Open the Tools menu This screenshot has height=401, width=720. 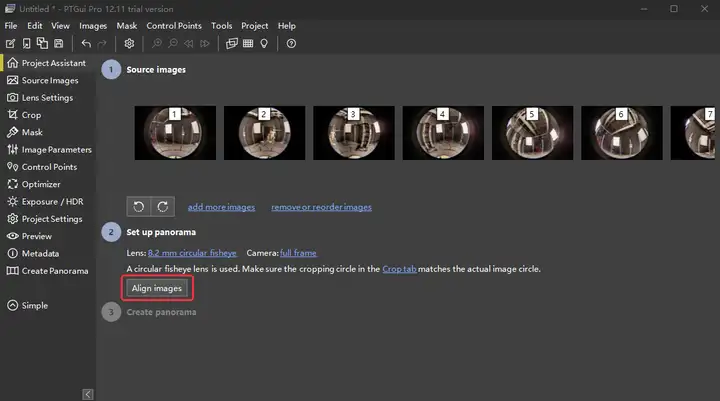(x=221, y=26)
